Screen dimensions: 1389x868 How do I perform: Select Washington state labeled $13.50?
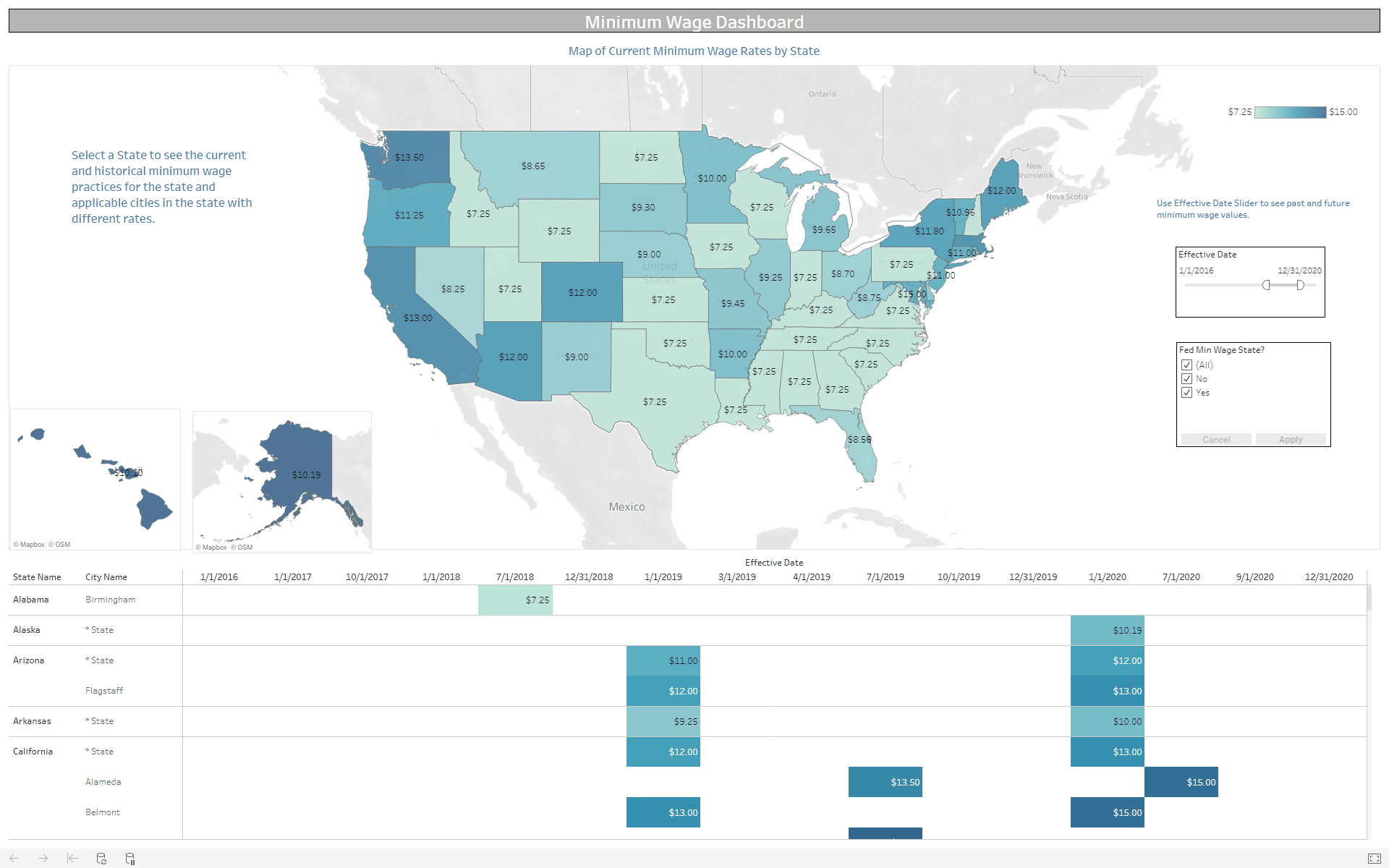click(x=409, y=158)
